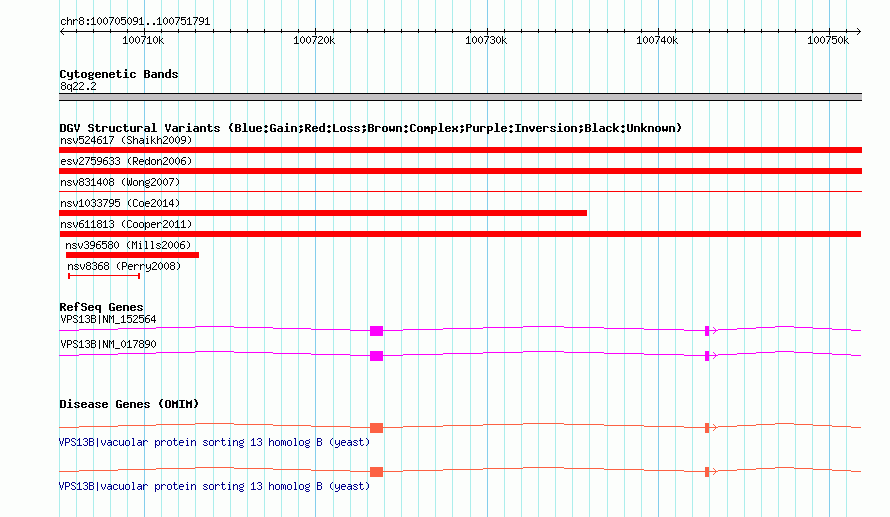Click small orange exon above first VPS13B link
Viewport: 890px width, 517px height.
(707, 428)
